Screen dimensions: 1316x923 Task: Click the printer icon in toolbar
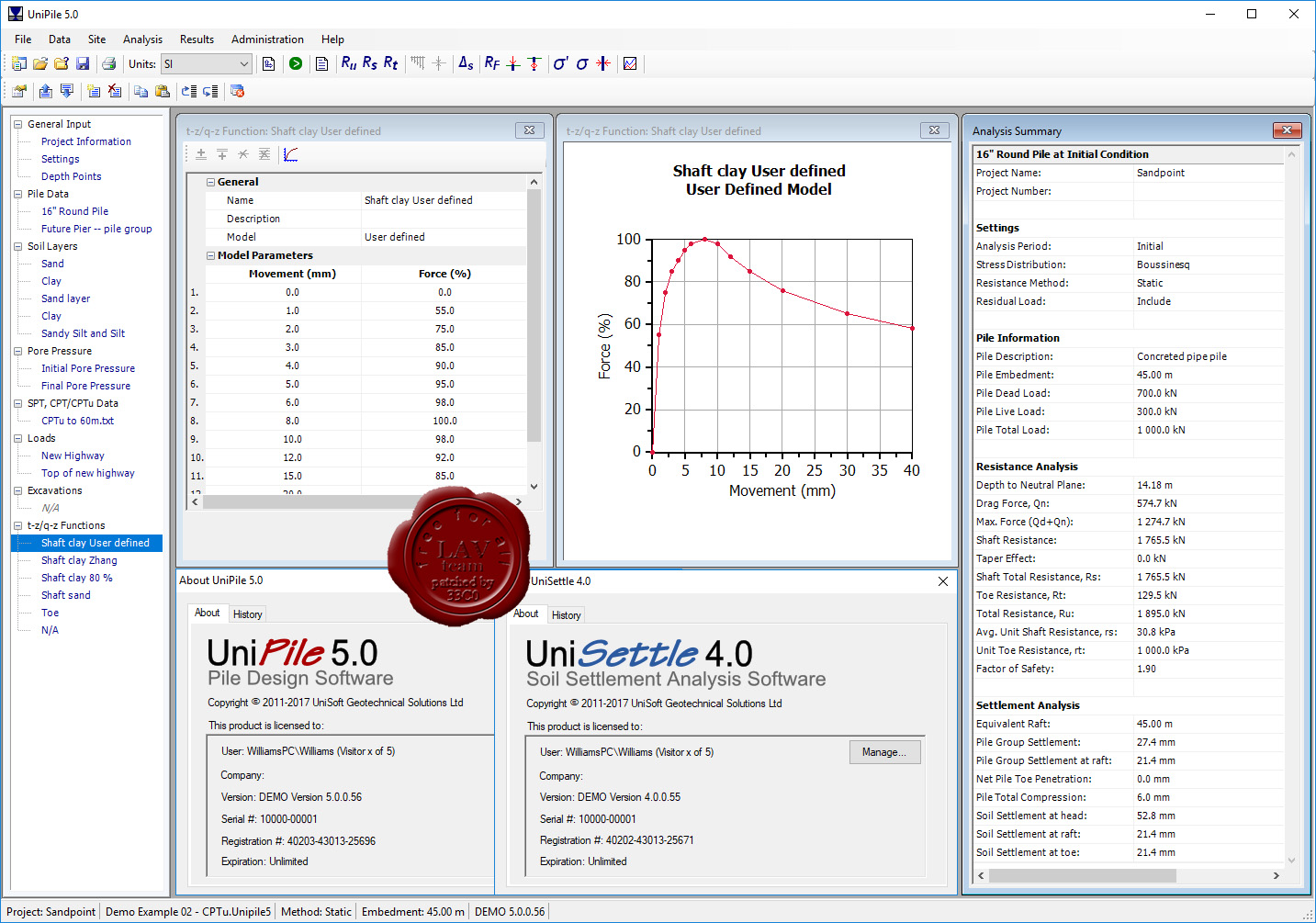(x=108, y=63)
